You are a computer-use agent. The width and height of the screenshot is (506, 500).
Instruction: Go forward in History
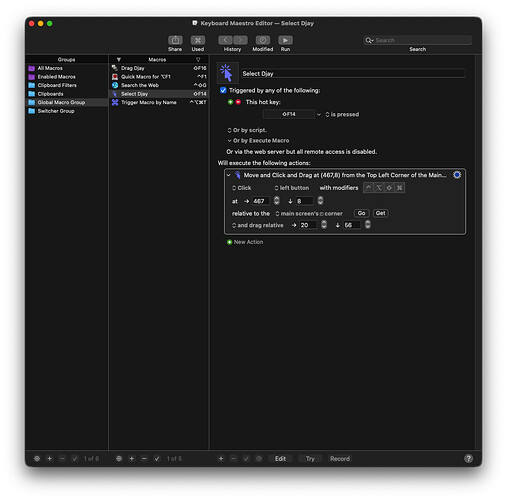click(x=240, y=40)
